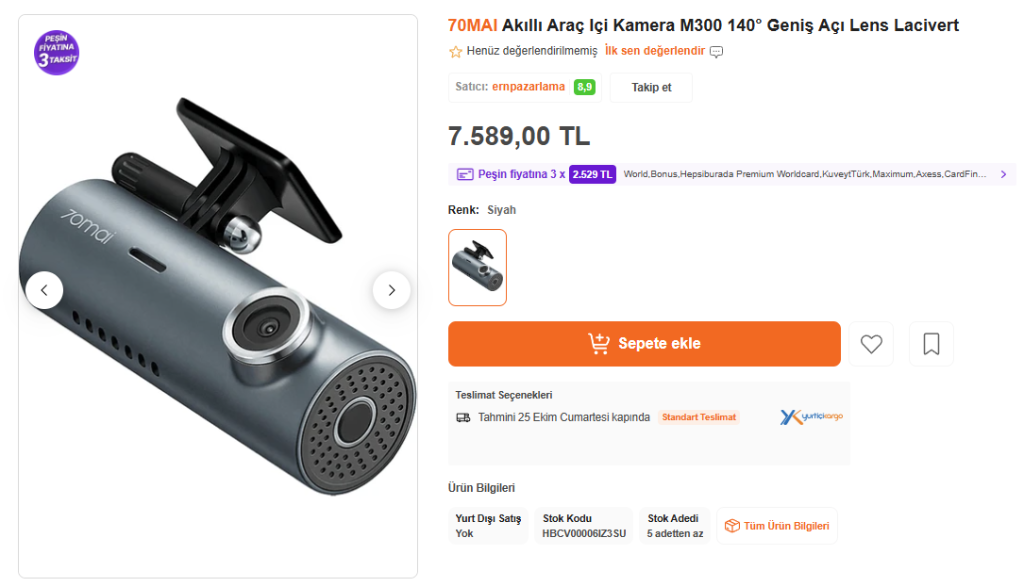The width and height of the screenshot is (1024, 587).
Task: Follow seller with Takip et button
Action: [651, 87]
